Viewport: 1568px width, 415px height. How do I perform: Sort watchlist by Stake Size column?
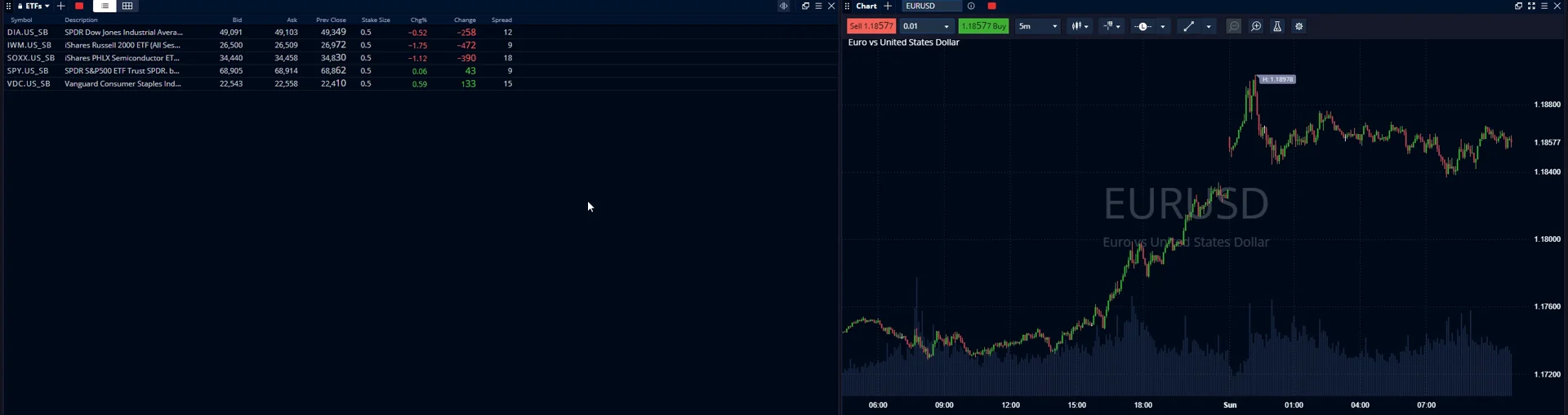coord(376,20)
